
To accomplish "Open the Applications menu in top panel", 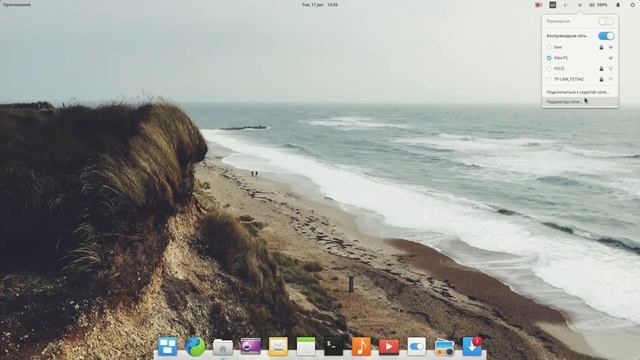I will tap(17, 5).
